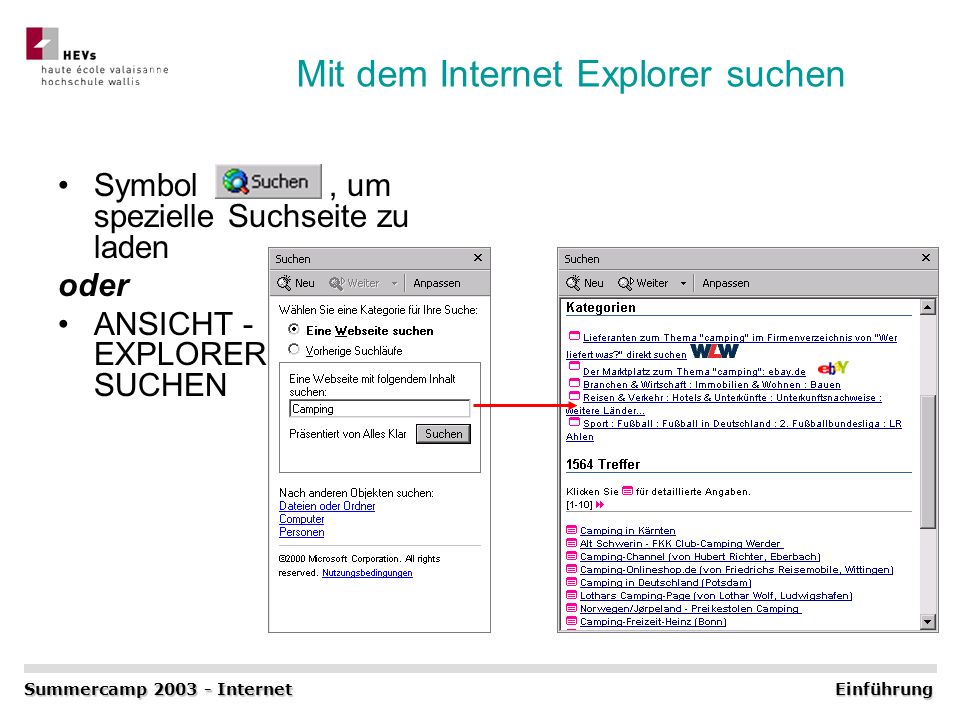Open 'Camping in Deutschland (Potsdam)' result
This screenshot has width=960, height=720.
(666, 583)
